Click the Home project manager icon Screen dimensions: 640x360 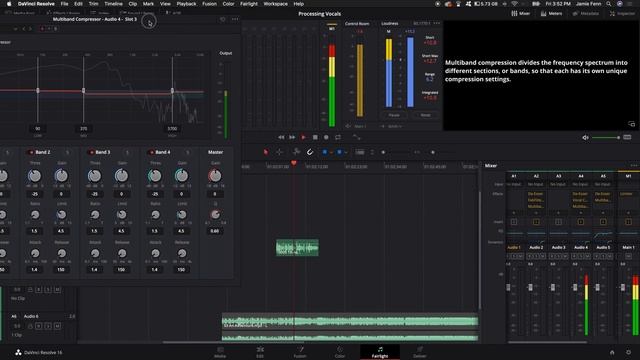pyautogui.click(x=612, y=352)
